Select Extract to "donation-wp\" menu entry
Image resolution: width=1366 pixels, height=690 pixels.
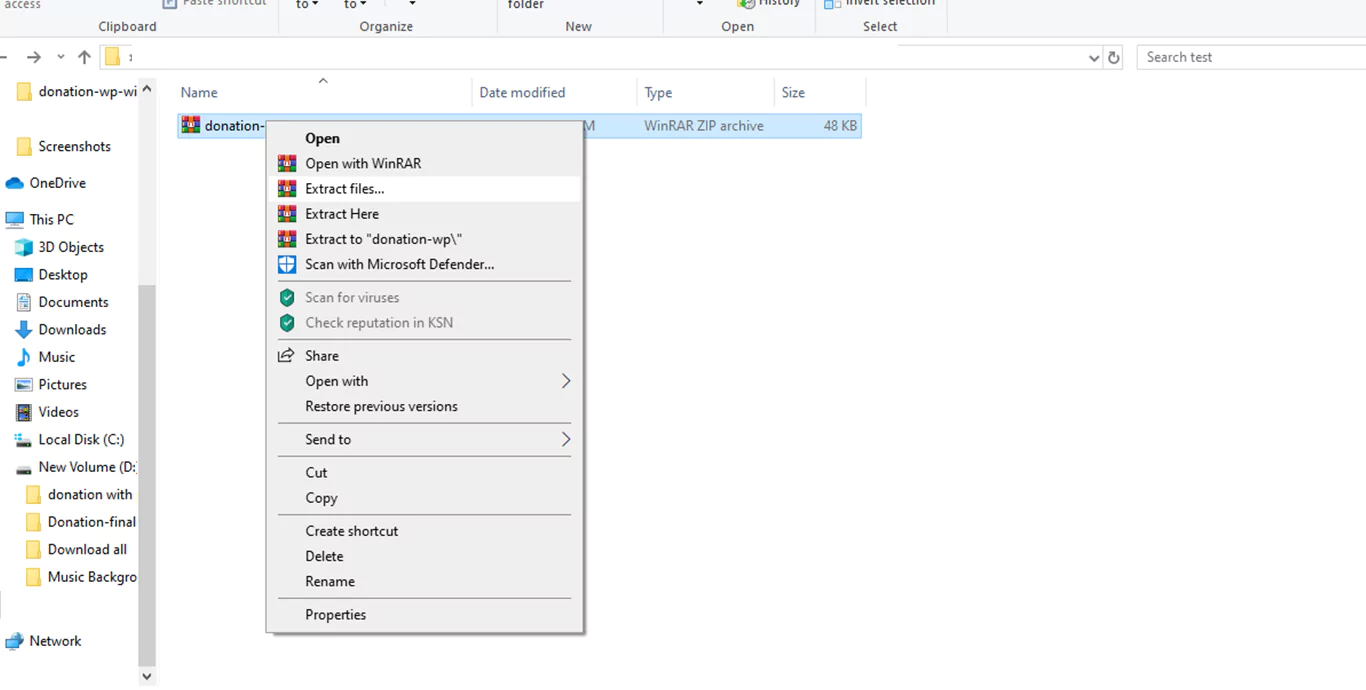[383, 239]
